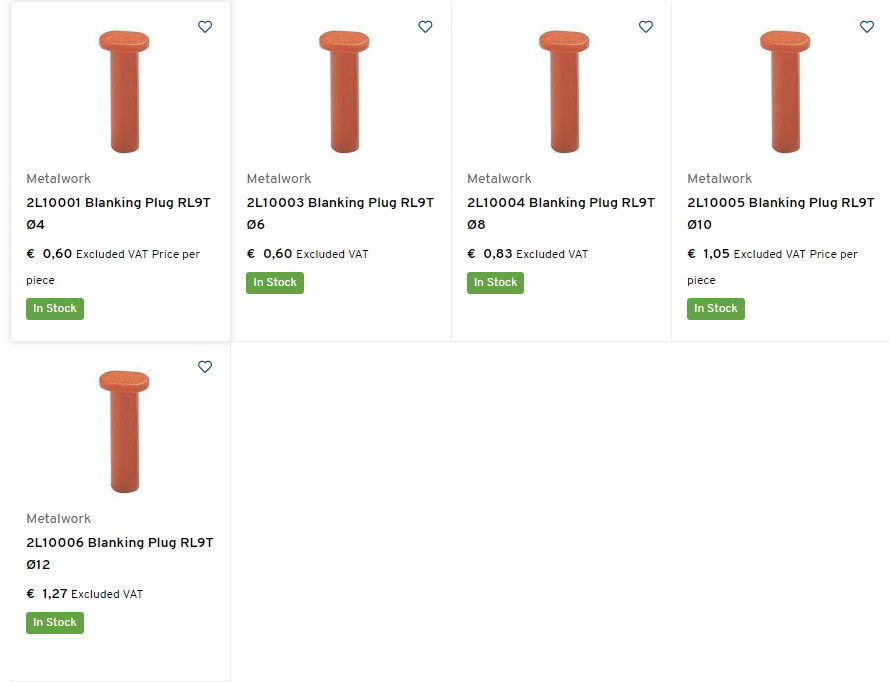
Task: Click In Stock label under 2L10004
Action: pos(495,283)
